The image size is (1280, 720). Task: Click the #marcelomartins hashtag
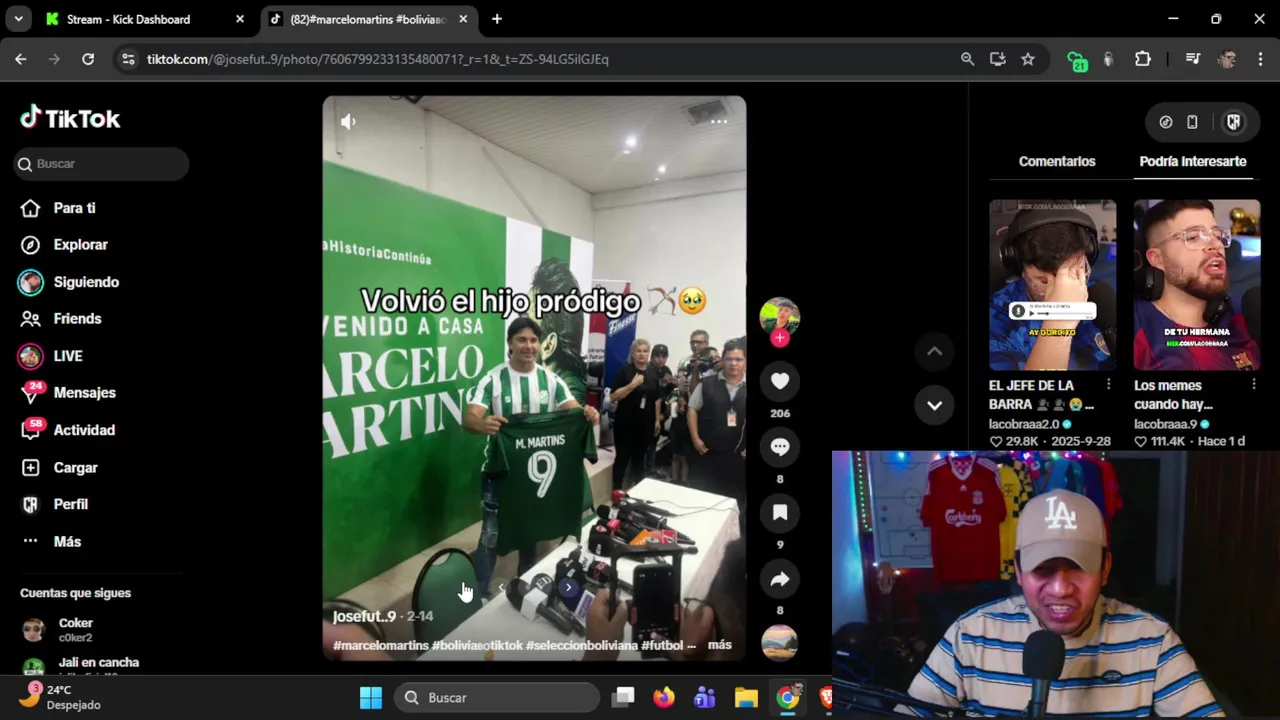click(380, 646)
